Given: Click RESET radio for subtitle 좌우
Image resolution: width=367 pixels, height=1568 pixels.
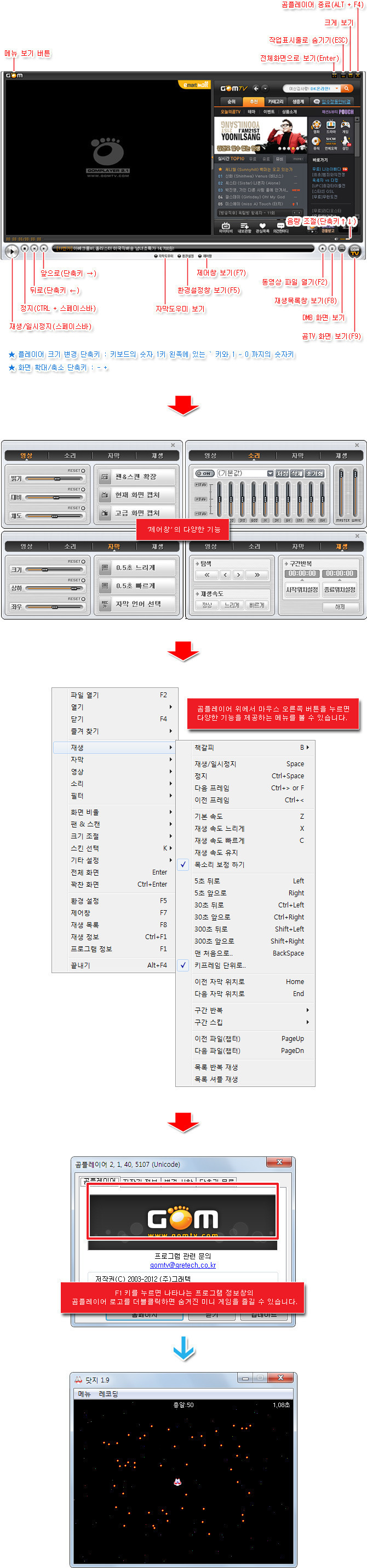Looking at the screenshot, I should 83,598.
